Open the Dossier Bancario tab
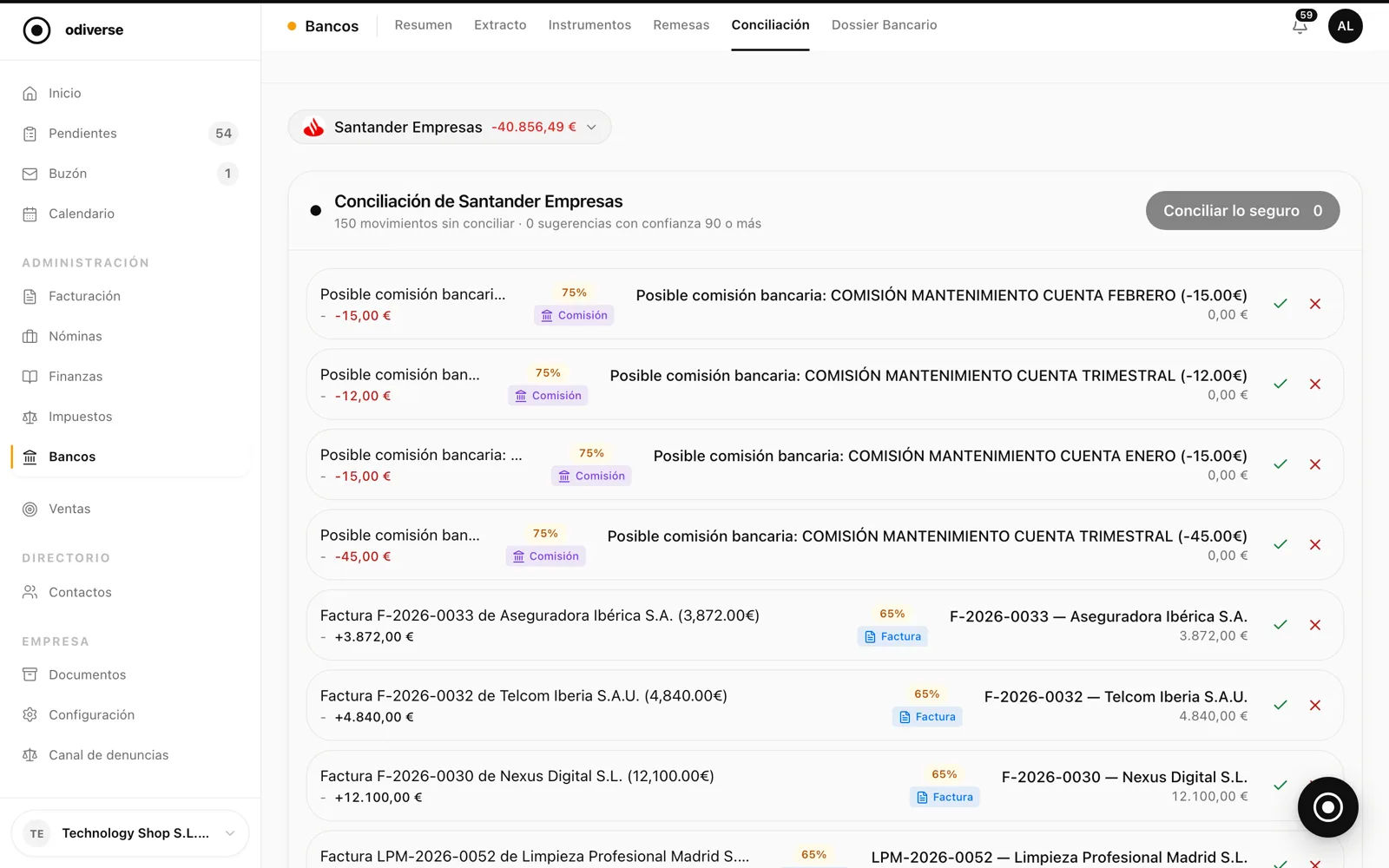Screen dimensions: 1389x868 pos(884,25)
